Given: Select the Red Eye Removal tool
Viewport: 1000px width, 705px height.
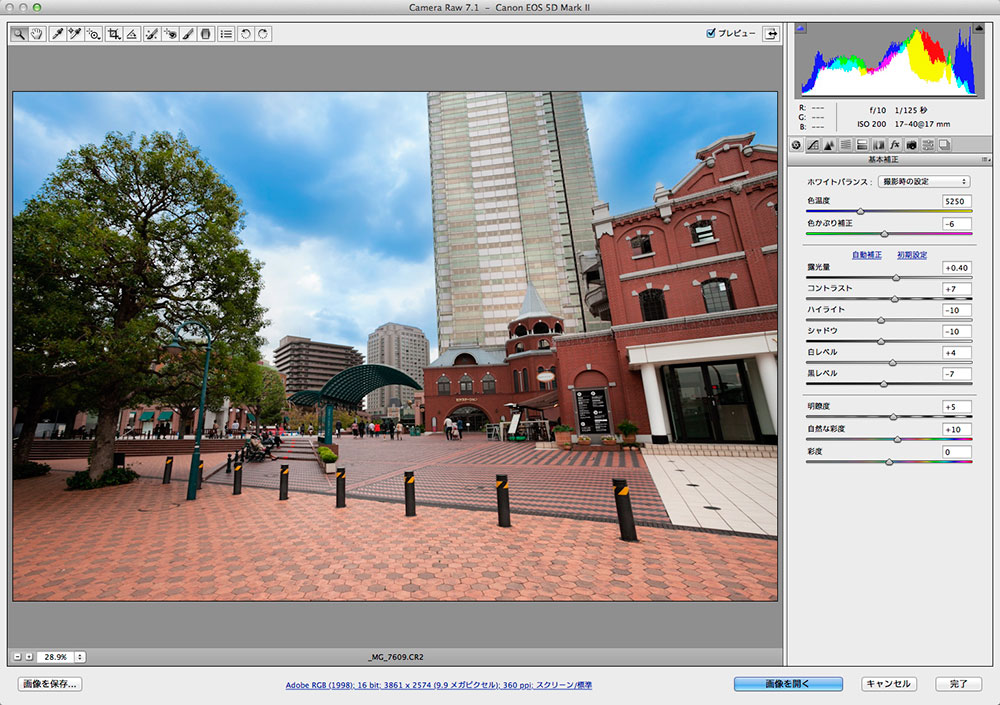Looking at the screenshot, I should pyautogui.click(x=170, y=34).
